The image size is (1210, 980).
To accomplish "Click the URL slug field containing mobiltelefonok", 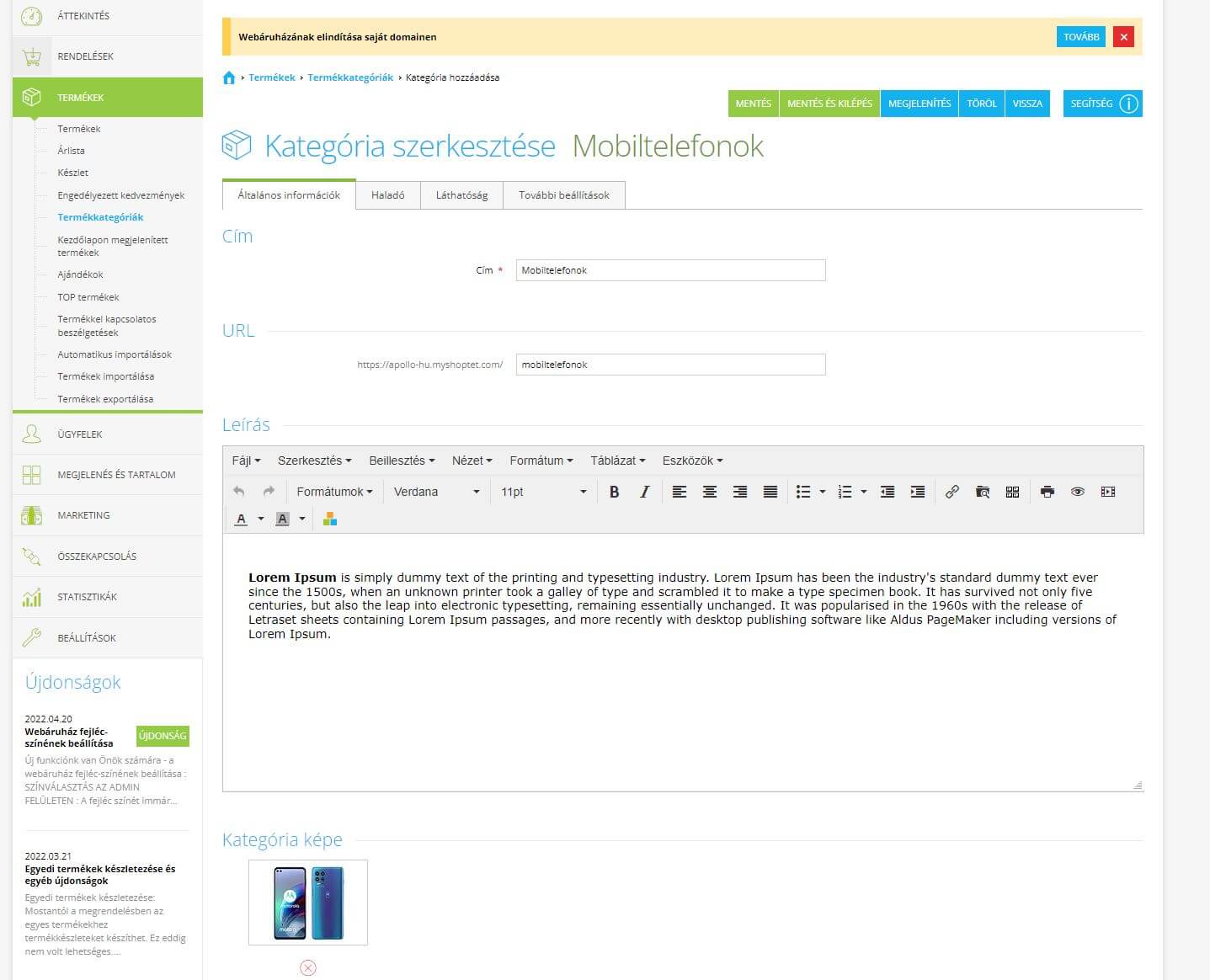I will 670,365.
